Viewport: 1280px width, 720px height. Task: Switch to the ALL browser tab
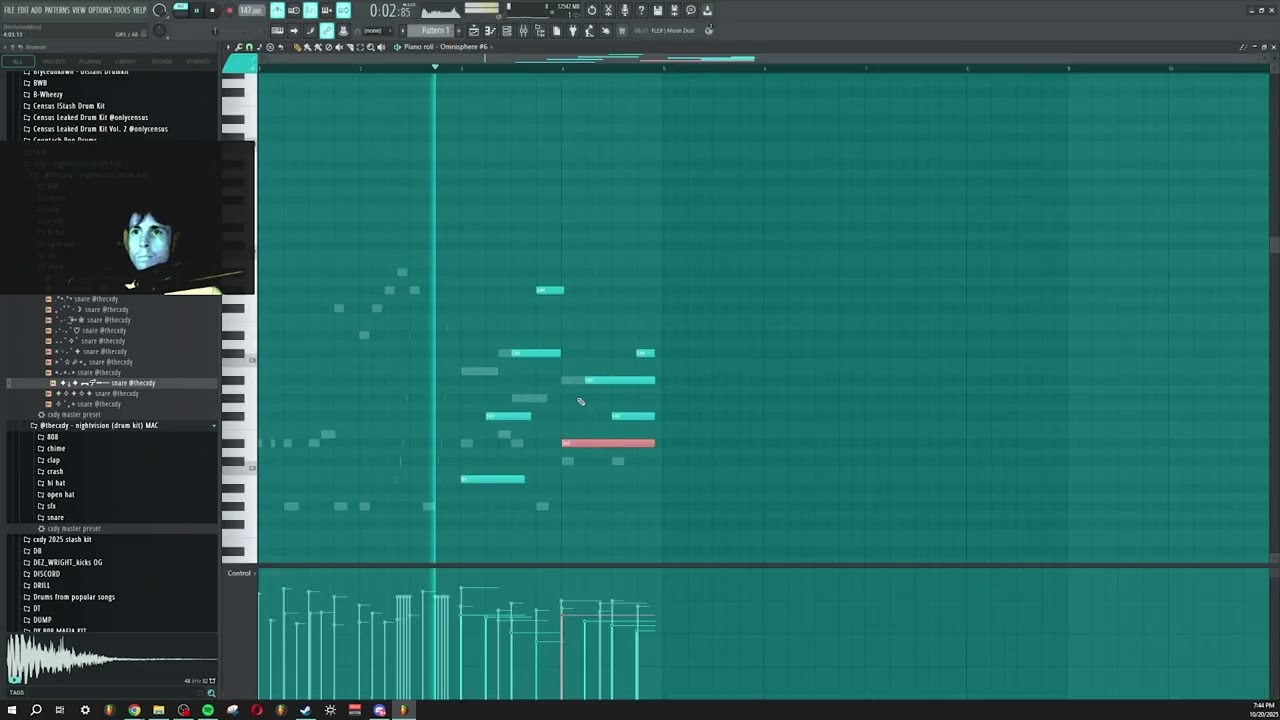click(x=17, y=61)
